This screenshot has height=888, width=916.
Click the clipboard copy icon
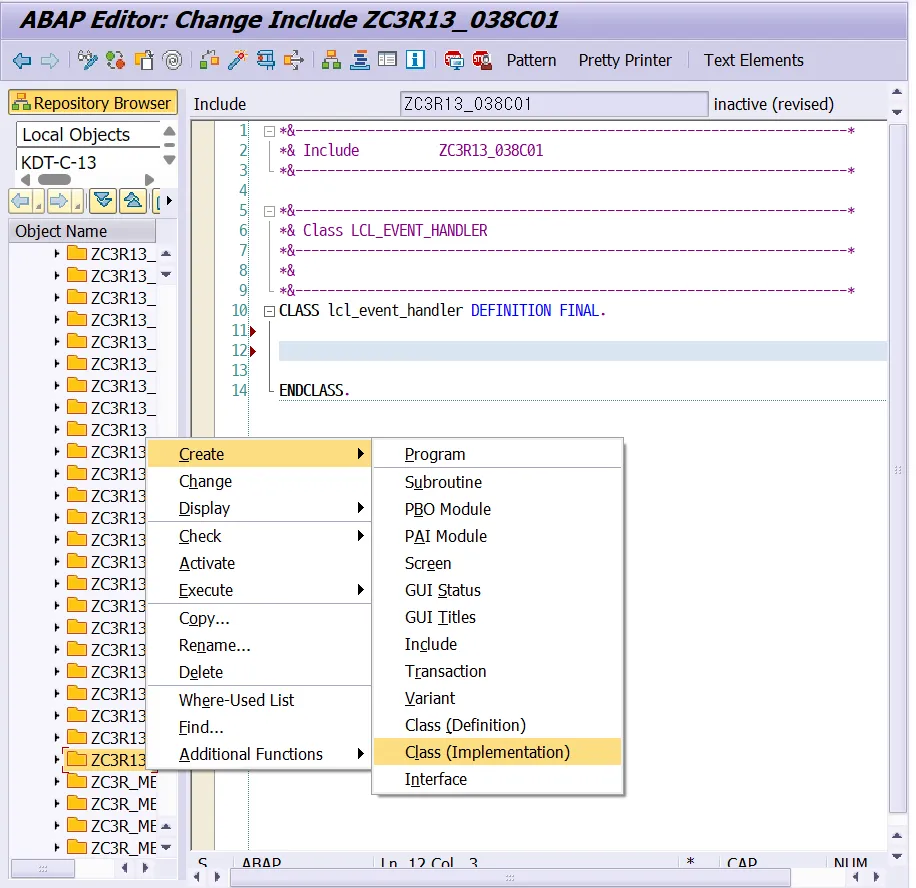point(143,60)
